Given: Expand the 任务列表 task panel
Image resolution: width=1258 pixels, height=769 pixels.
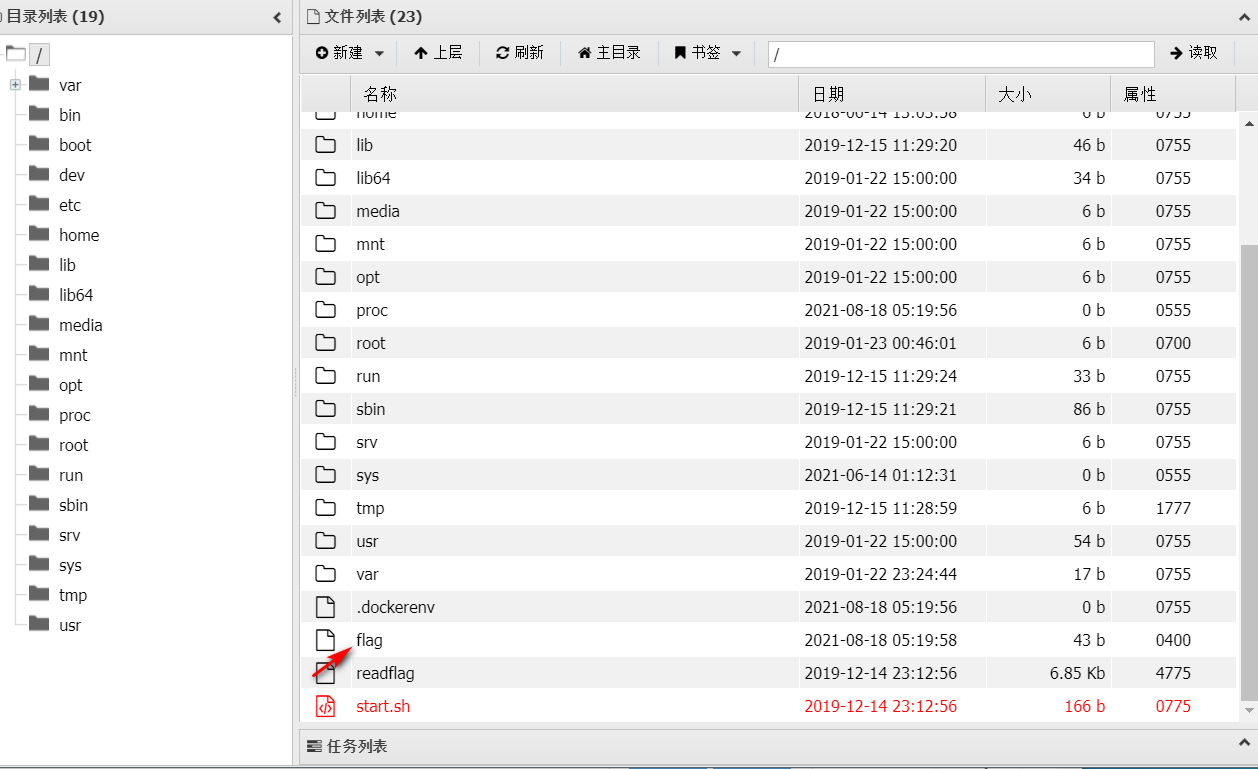Looking at the screenshot, I should tap(1244, 746).
